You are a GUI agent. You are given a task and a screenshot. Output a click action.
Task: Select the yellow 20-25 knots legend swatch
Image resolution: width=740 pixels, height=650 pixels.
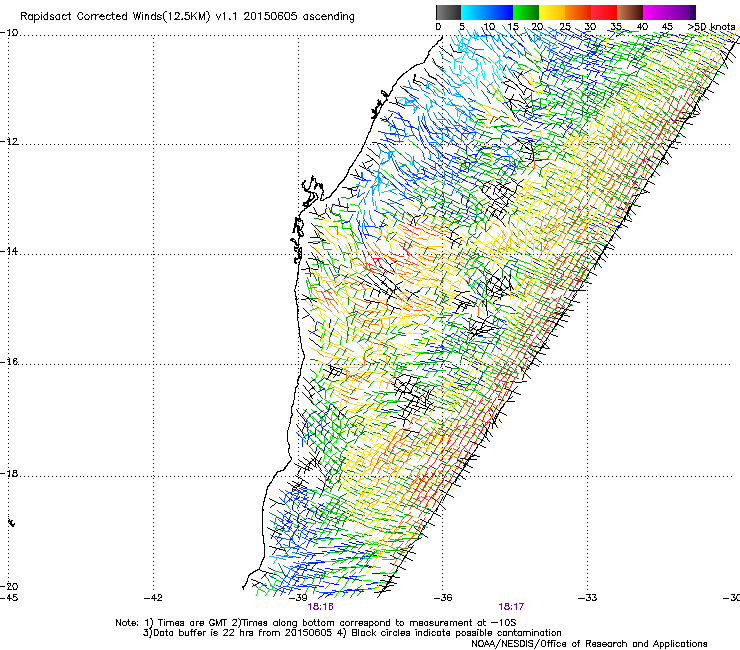tap(552, 12)
